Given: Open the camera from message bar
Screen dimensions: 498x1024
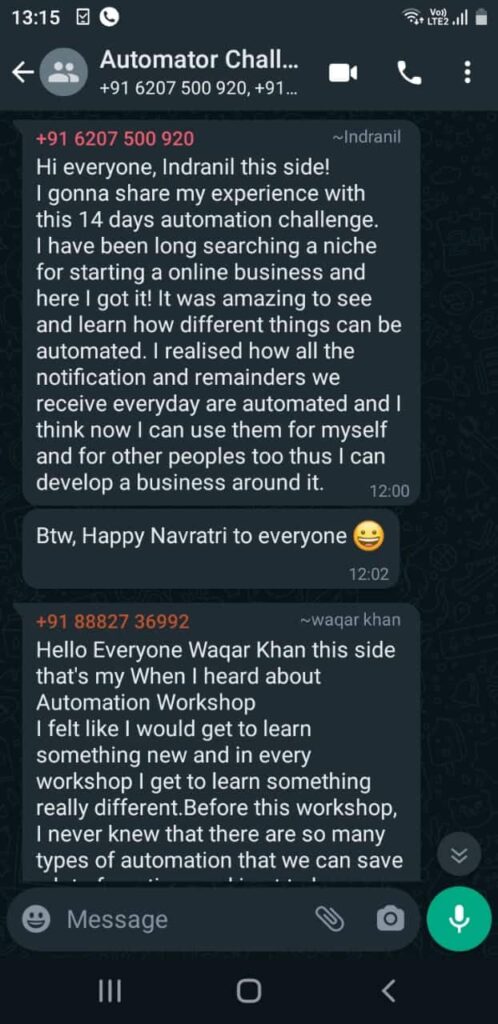Looking at the screenshot, I should click(x=390, y=919).
